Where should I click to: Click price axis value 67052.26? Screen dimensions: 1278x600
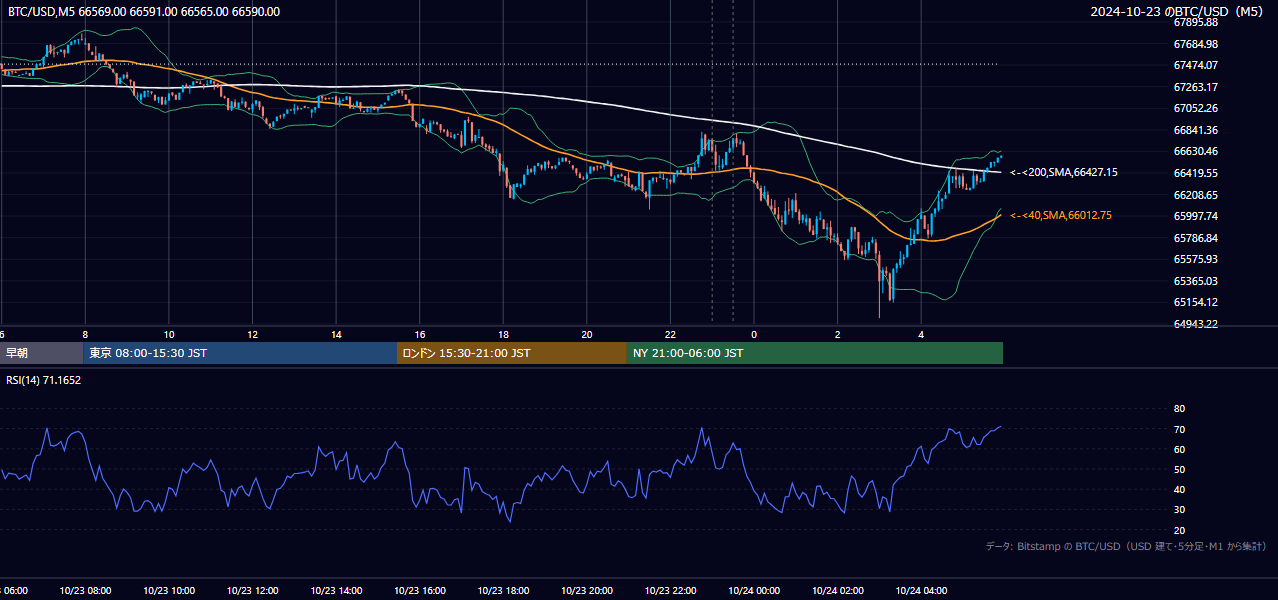pos(1196,108)
